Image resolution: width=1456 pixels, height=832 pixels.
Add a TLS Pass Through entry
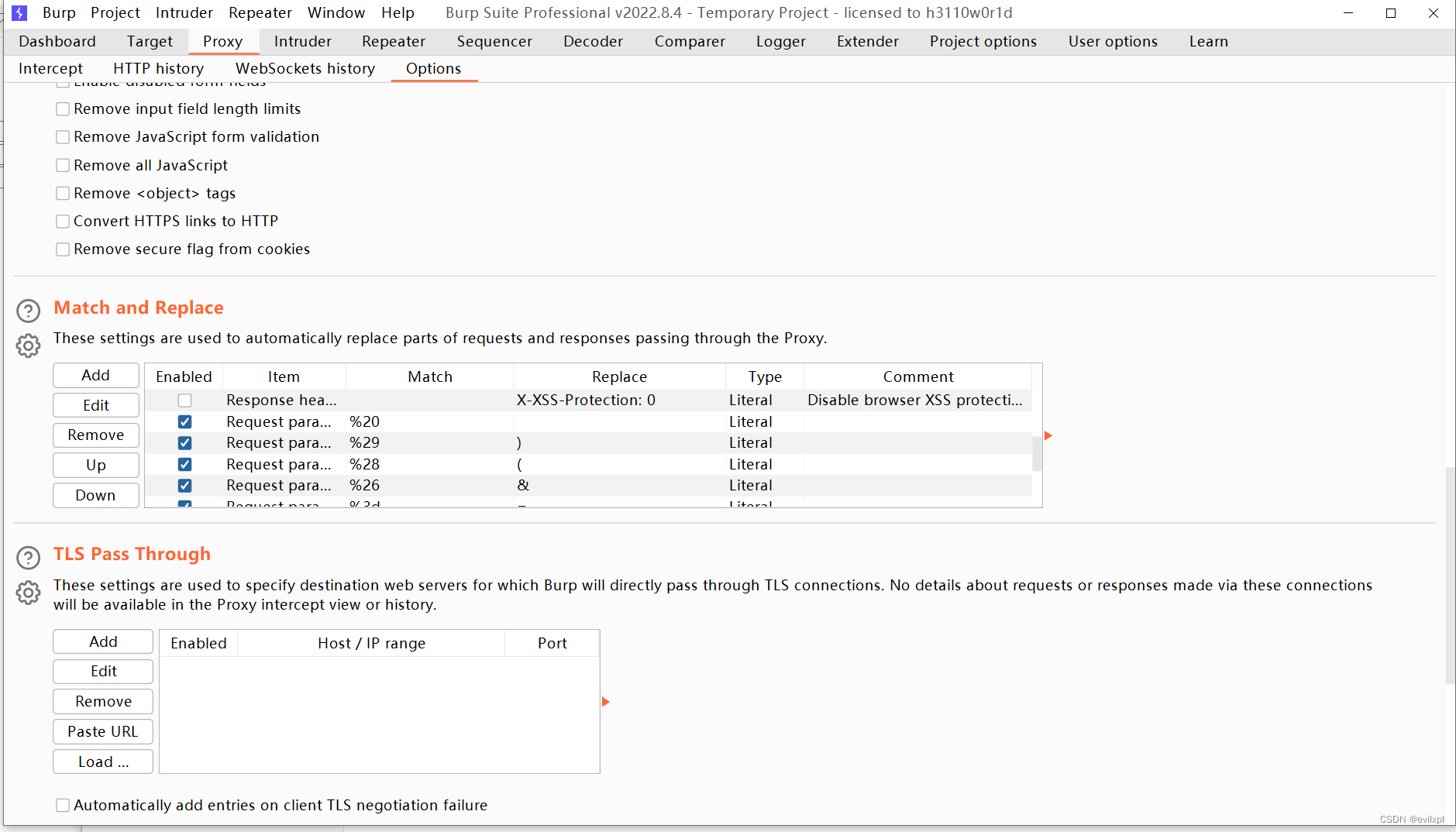click(x=103, y=642)
